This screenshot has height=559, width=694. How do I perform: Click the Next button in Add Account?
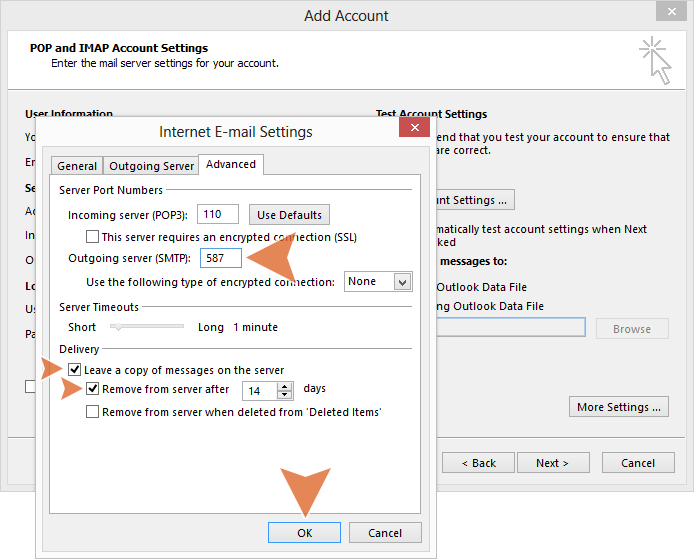(553, 463)
